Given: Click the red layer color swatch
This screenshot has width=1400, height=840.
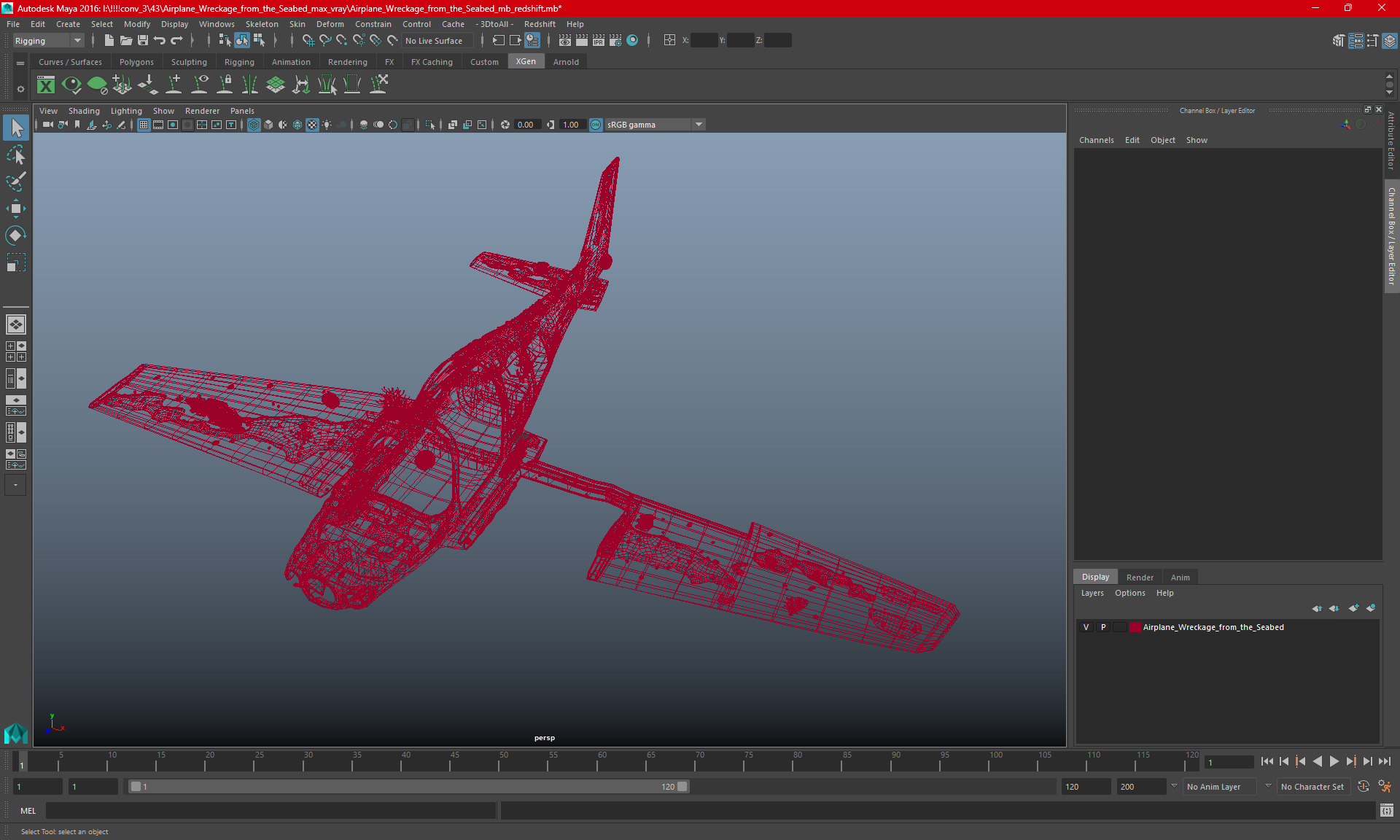Looking at the screenshot, I should coord(1135,627).
